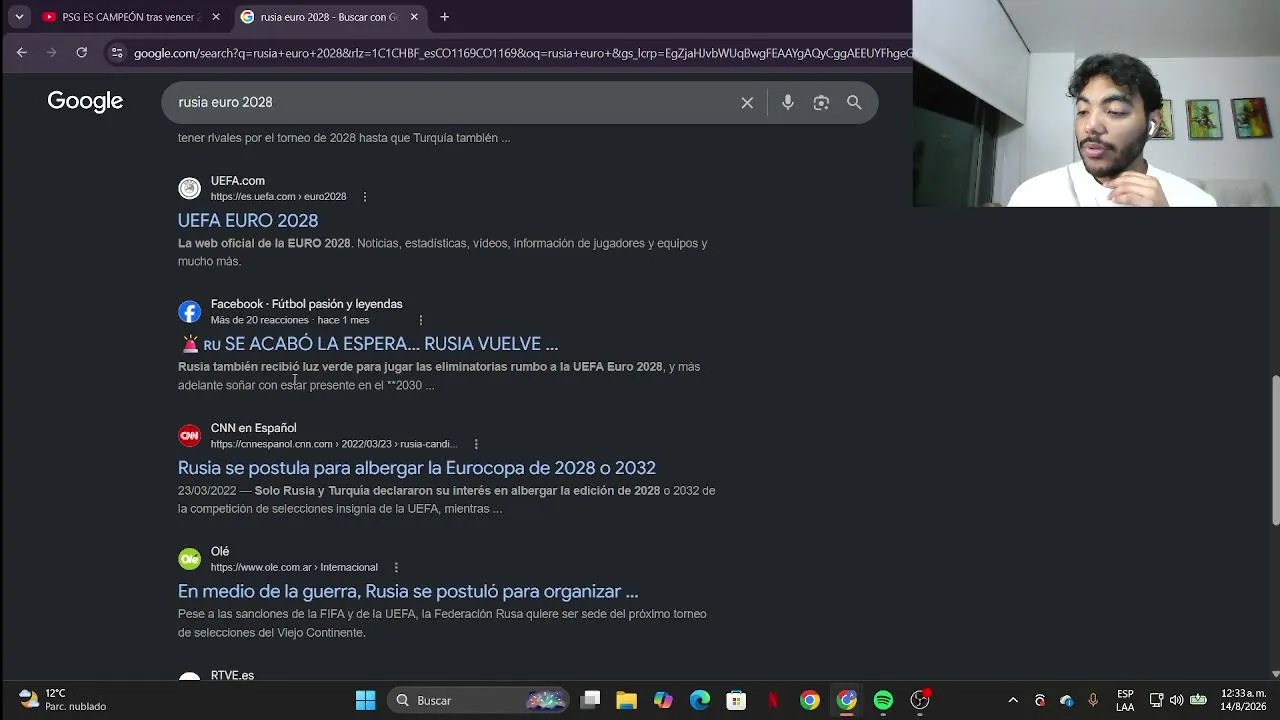
Task: Click the page vertical scrollbar thumb
Action: pos(1275,450)
